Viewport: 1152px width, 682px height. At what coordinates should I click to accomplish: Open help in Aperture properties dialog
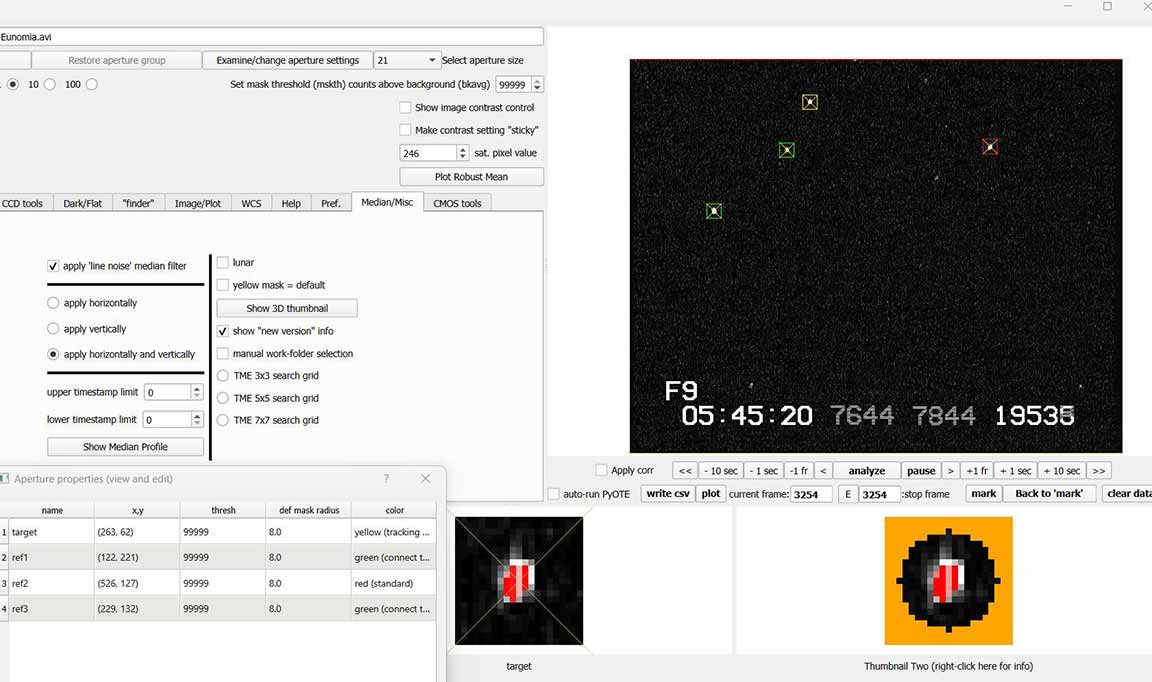click(x=386, y=479)
